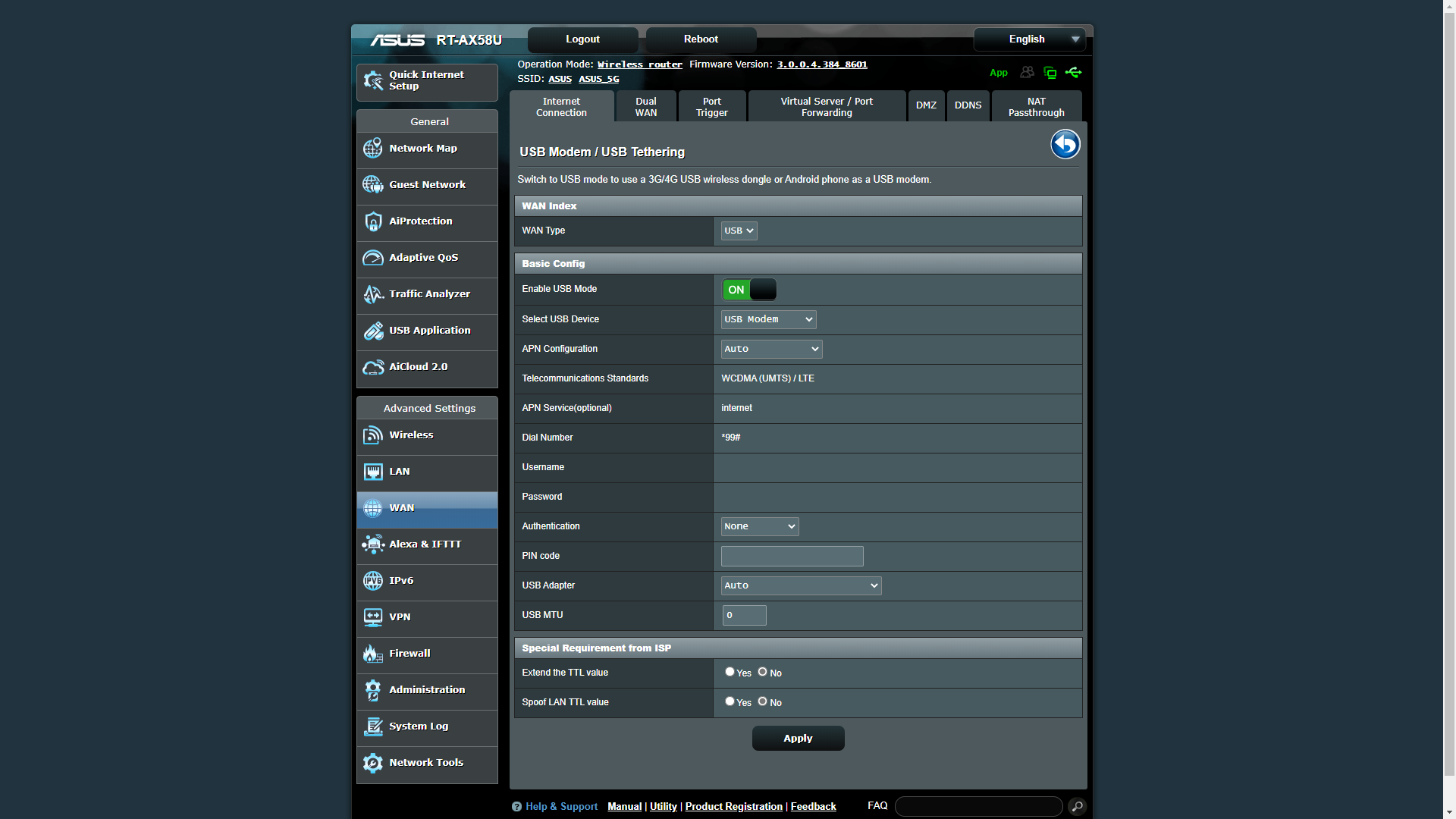Click the Apply button
1456x819 pixels.
[x=798, y=738]
